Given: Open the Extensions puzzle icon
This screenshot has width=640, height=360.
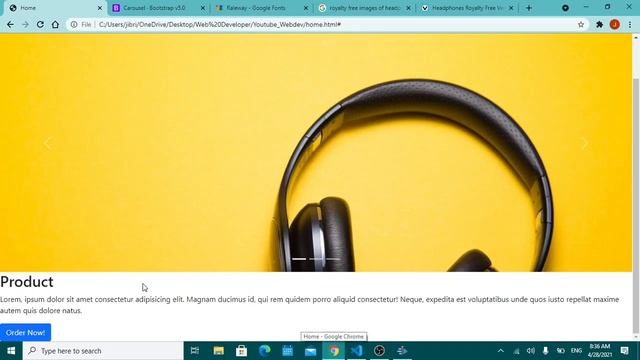Looking at the screenshot, I should click(x=599, y=24).
